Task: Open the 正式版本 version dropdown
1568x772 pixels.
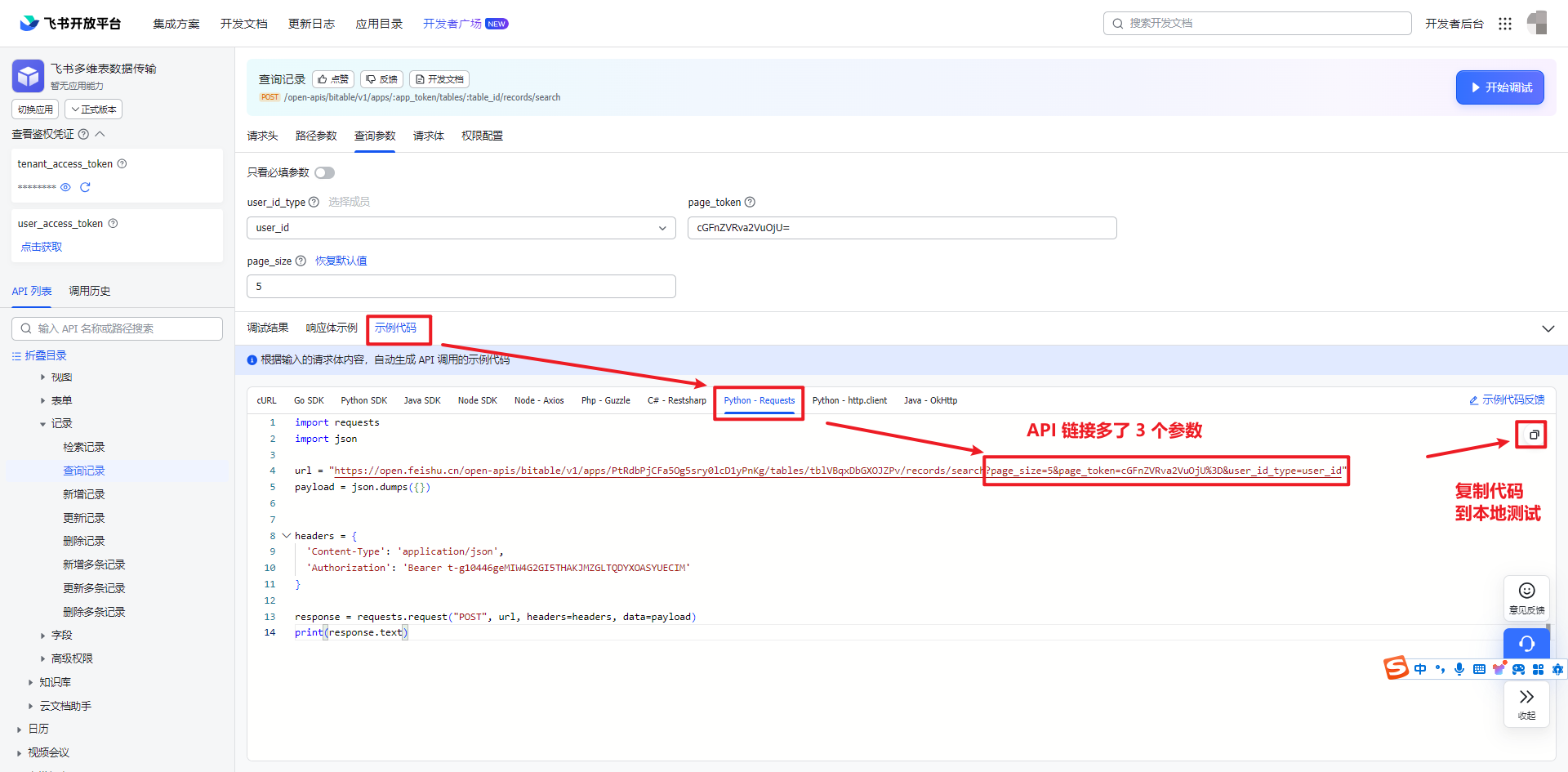Action: (95, 109)
